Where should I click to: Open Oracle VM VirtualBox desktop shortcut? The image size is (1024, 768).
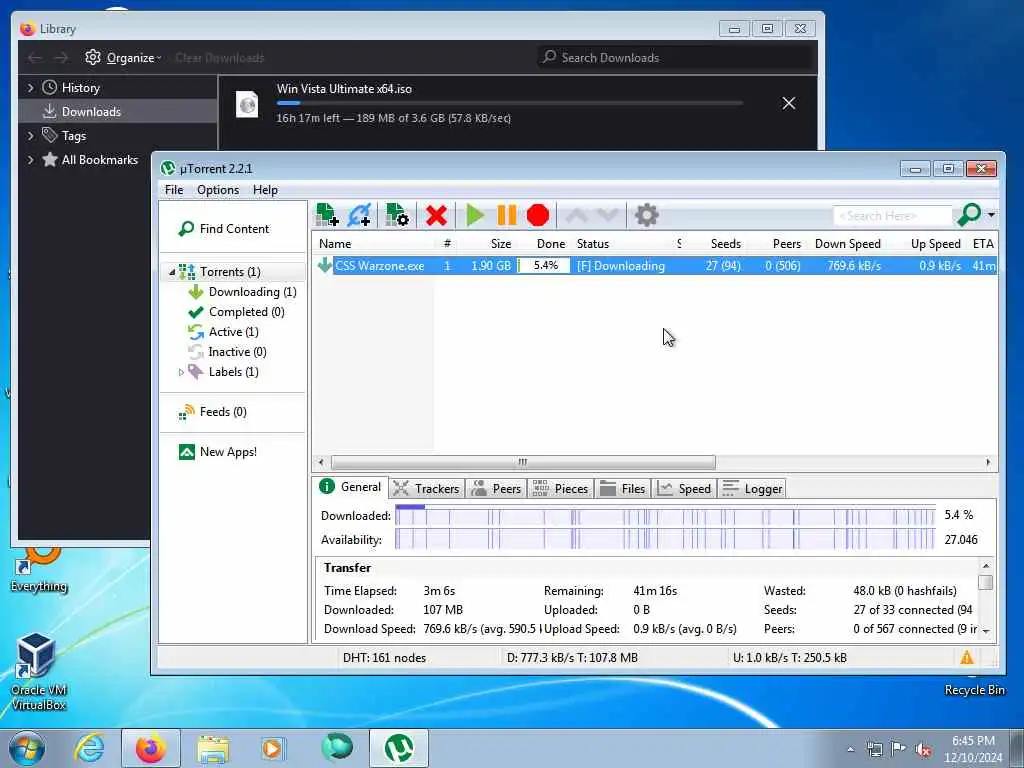[x=38, y=671]
